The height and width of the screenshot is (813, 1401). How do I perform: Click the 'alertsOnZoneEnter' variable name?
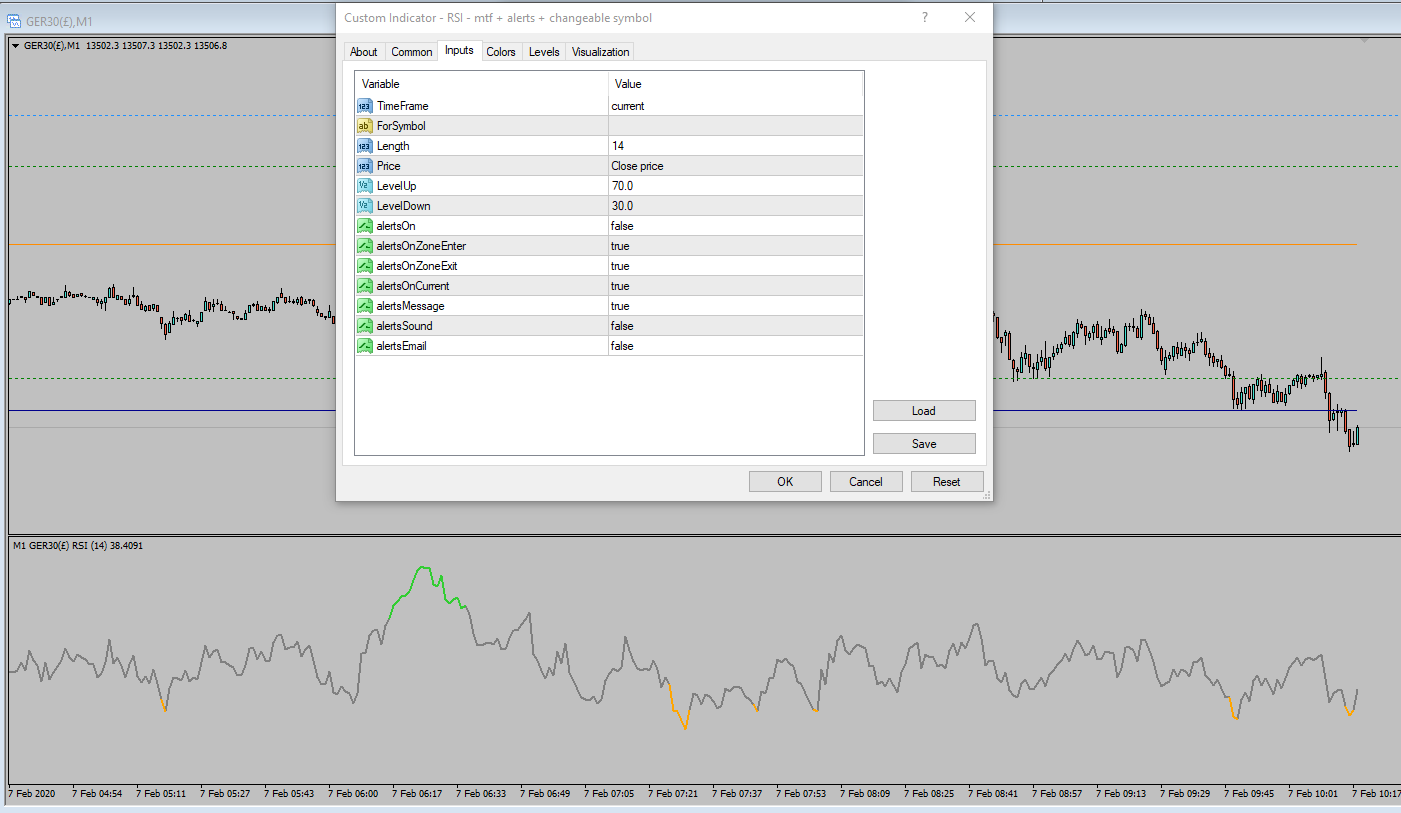coord(421,246)
